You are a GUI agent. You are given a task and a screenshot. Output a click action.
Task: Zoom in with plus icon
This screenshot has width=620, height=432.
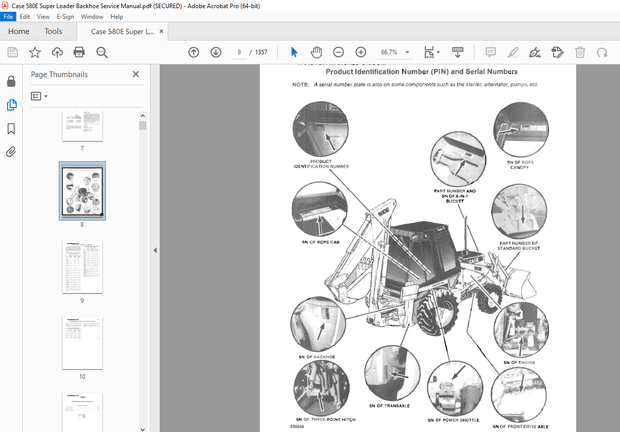[361, 52]
